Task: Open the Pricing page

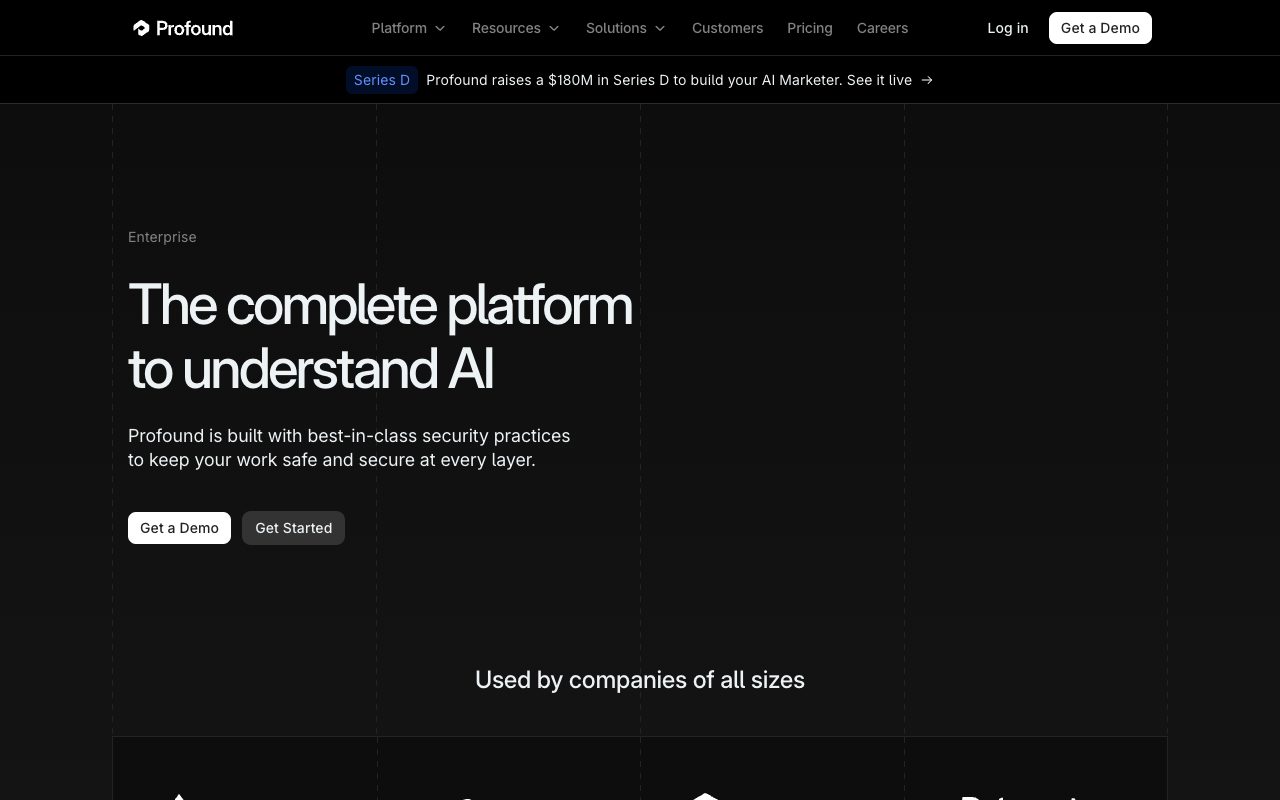Action: 809,28
